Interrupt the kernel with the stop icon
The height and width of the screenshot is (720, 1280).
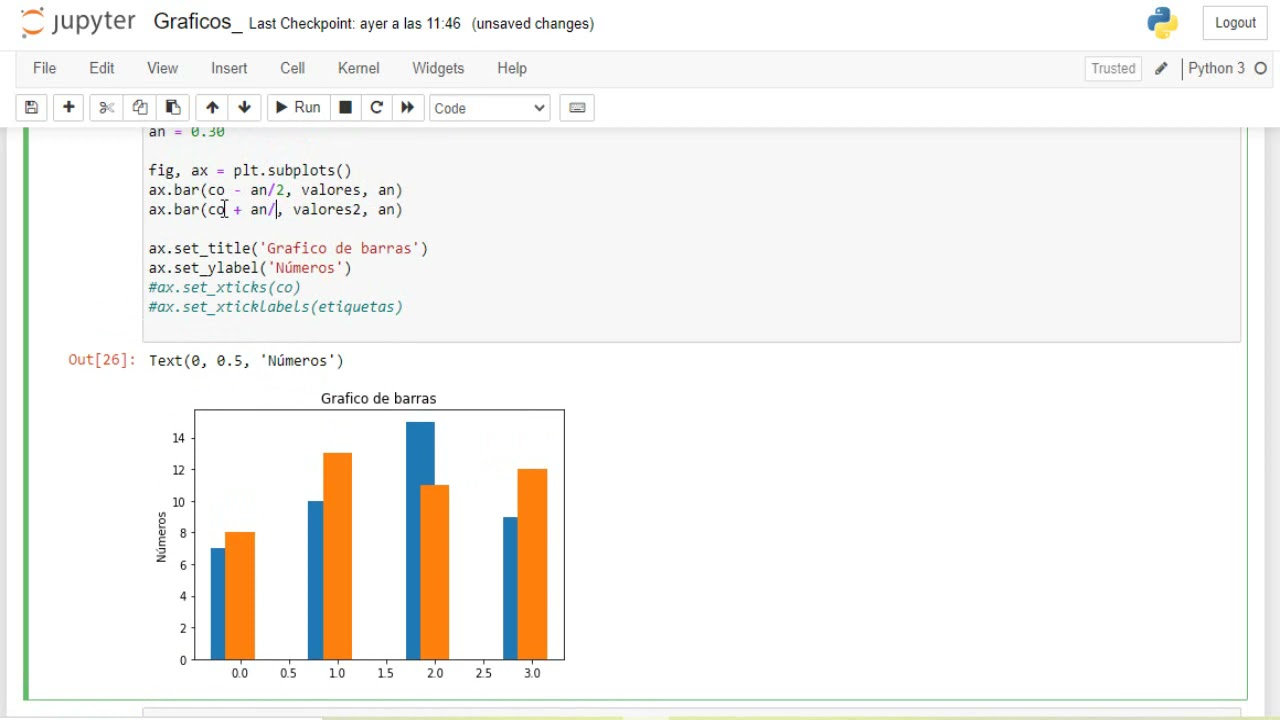tap(345, 108)
